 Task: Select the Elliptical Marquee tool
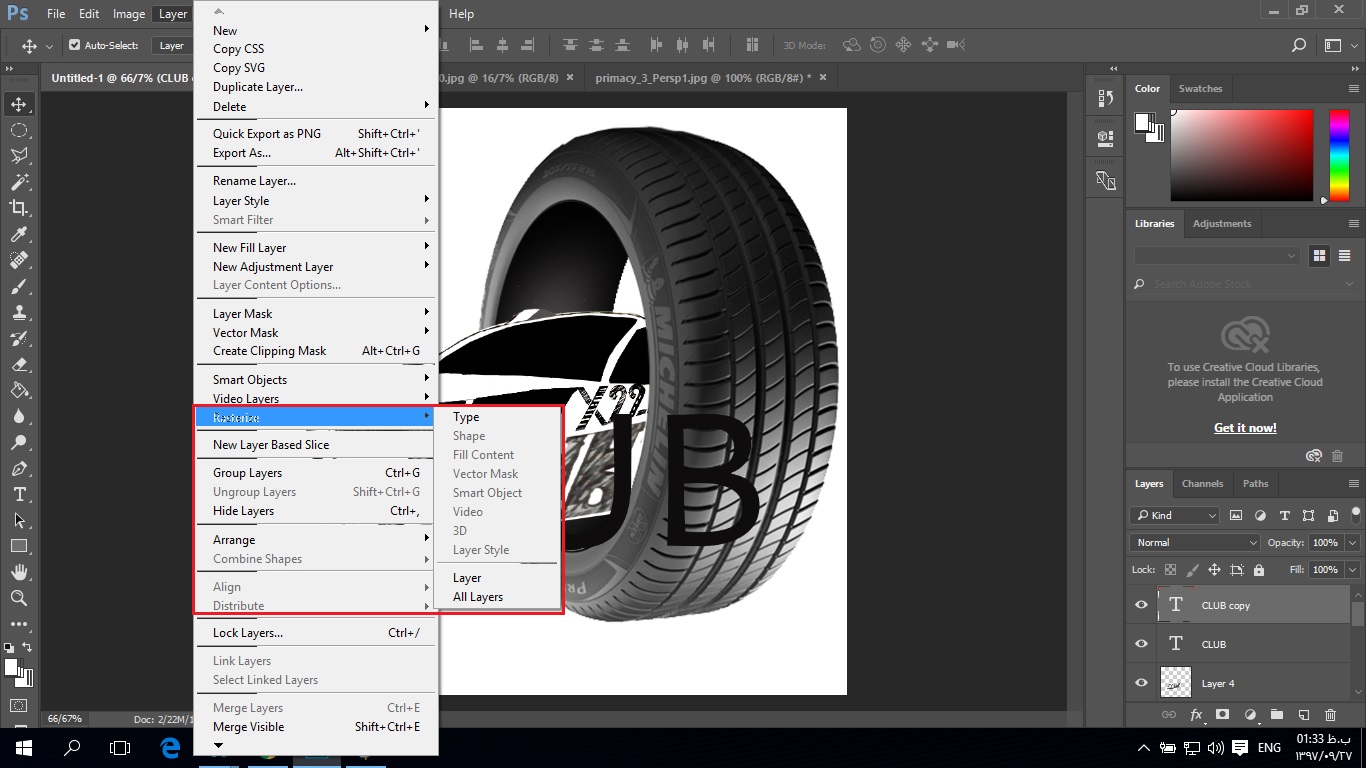18,130
